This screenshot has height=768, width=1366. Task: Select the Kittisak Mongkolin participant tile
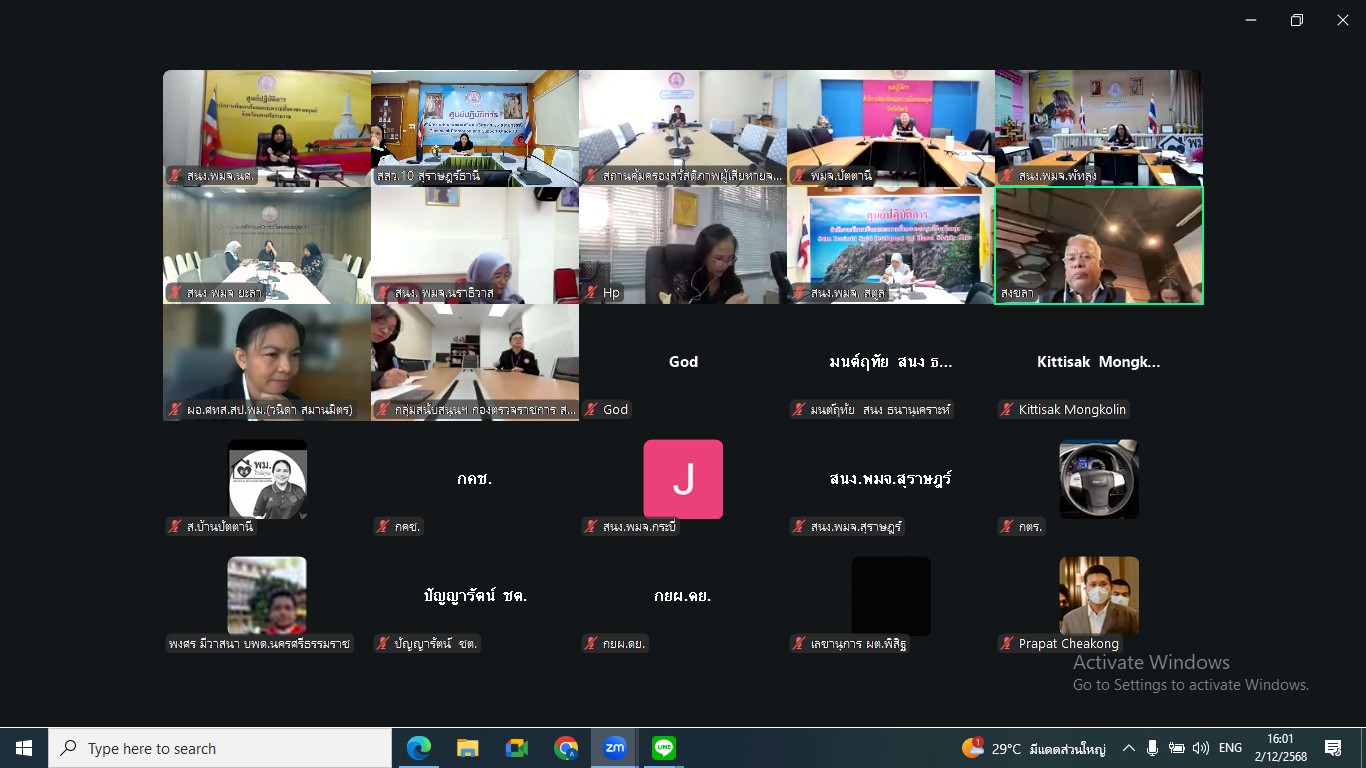1099,363
